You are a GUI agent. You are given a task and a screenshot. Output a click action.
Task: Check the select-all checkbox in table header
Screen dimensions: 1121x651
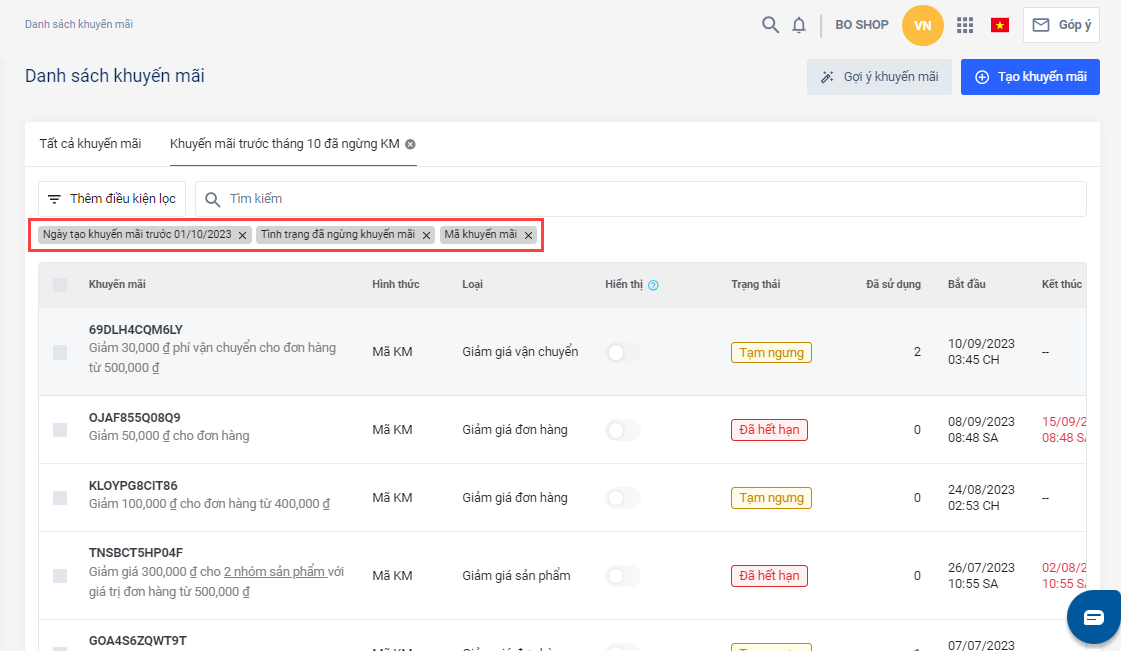60,285
